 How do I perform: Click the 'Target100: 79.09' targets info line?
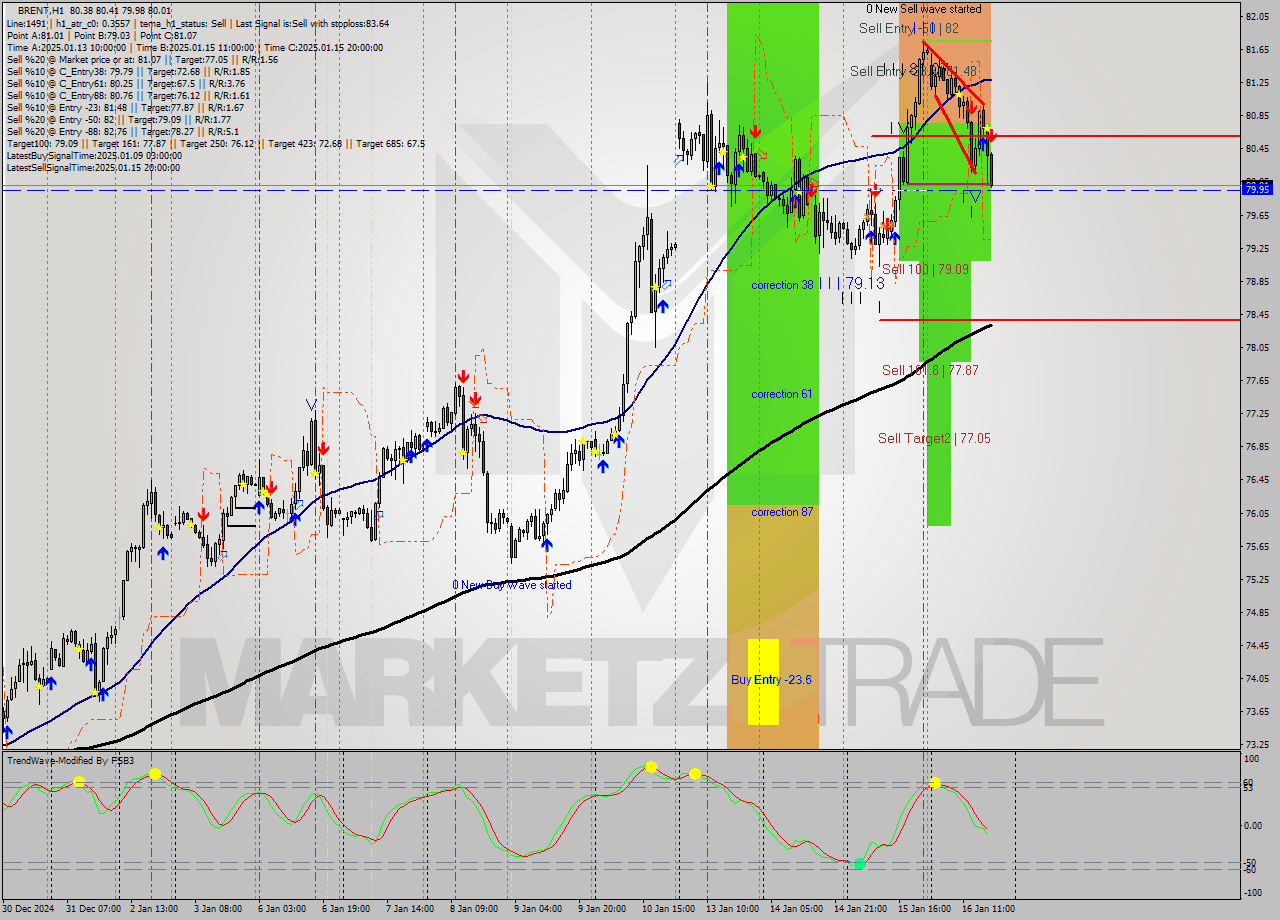pos(215,144)
